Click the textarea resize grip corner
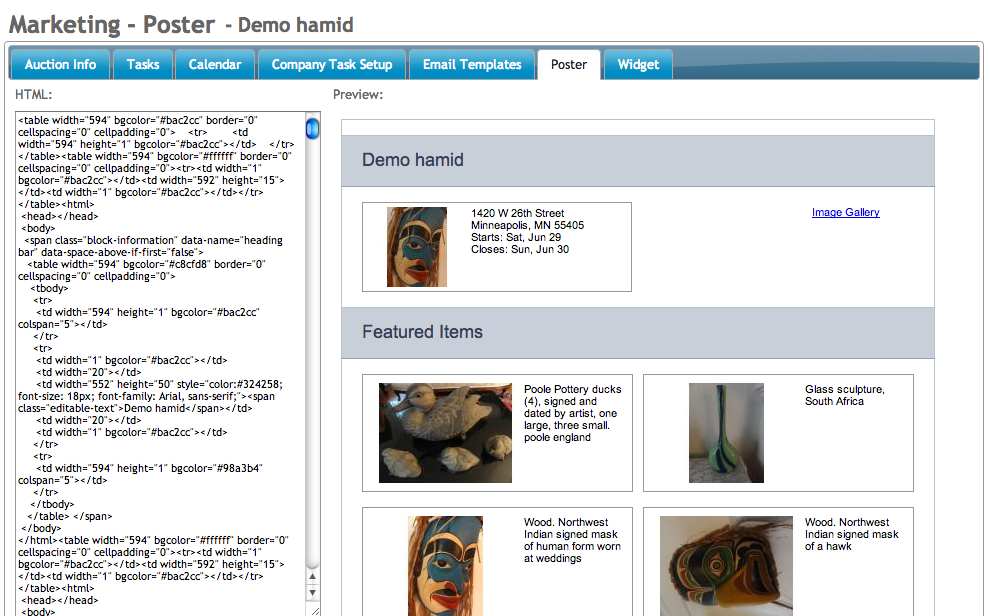Screen dimensions: 990x616 (x=315, y=610)
